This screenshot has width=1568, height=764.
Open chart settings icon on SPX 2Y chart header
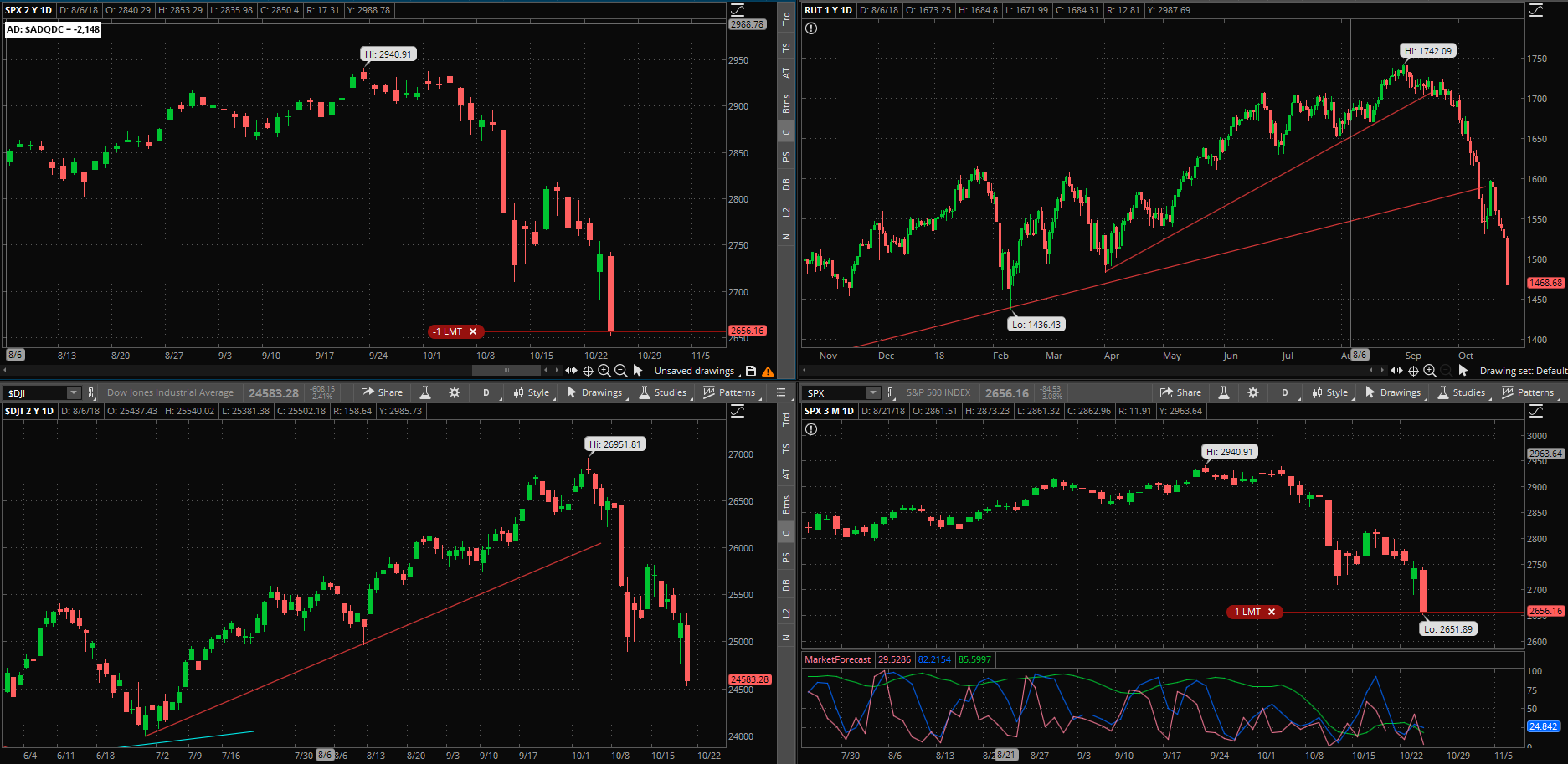point(738,10)
